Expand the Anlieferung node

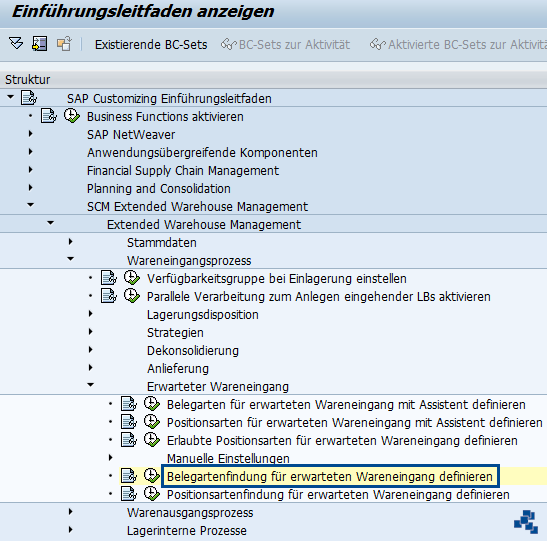click(x=91, y=368)
